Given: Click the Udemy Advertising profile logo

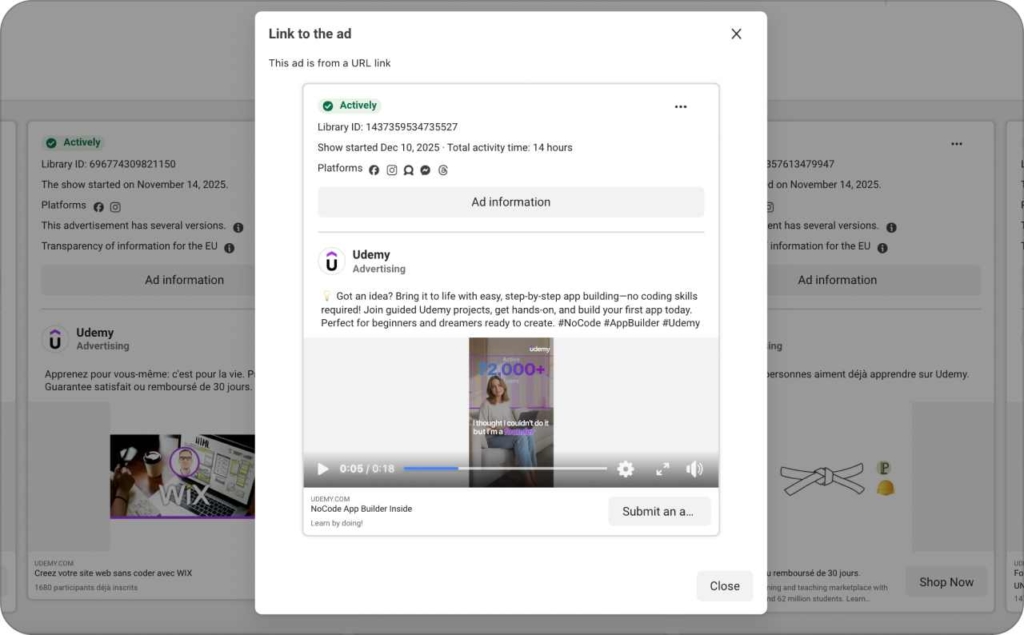Looking at the screenshot, I should pyautogui.click(x=332, y=261).
